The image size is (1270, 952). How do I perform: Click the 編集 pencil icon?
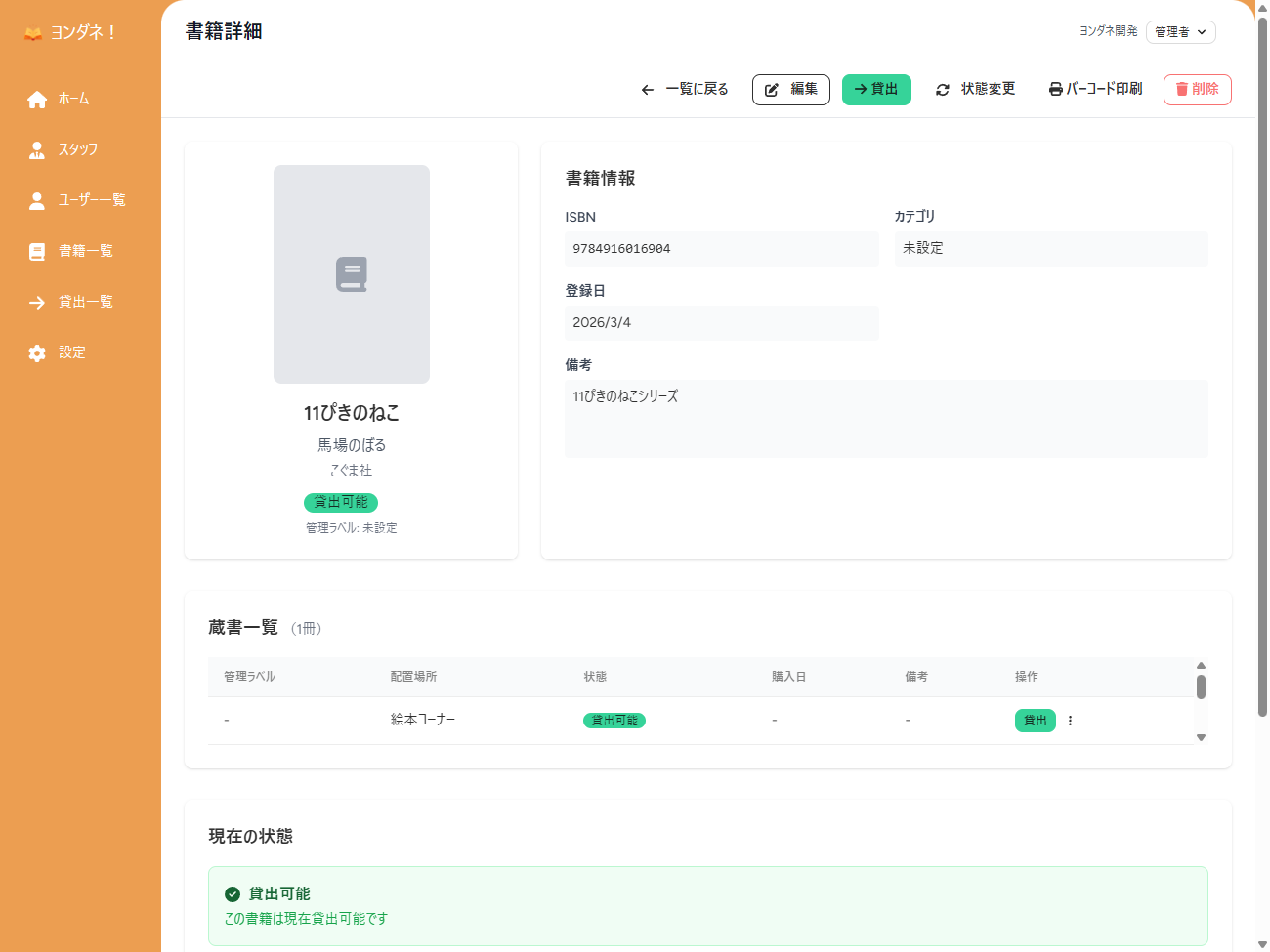[773, 89]
